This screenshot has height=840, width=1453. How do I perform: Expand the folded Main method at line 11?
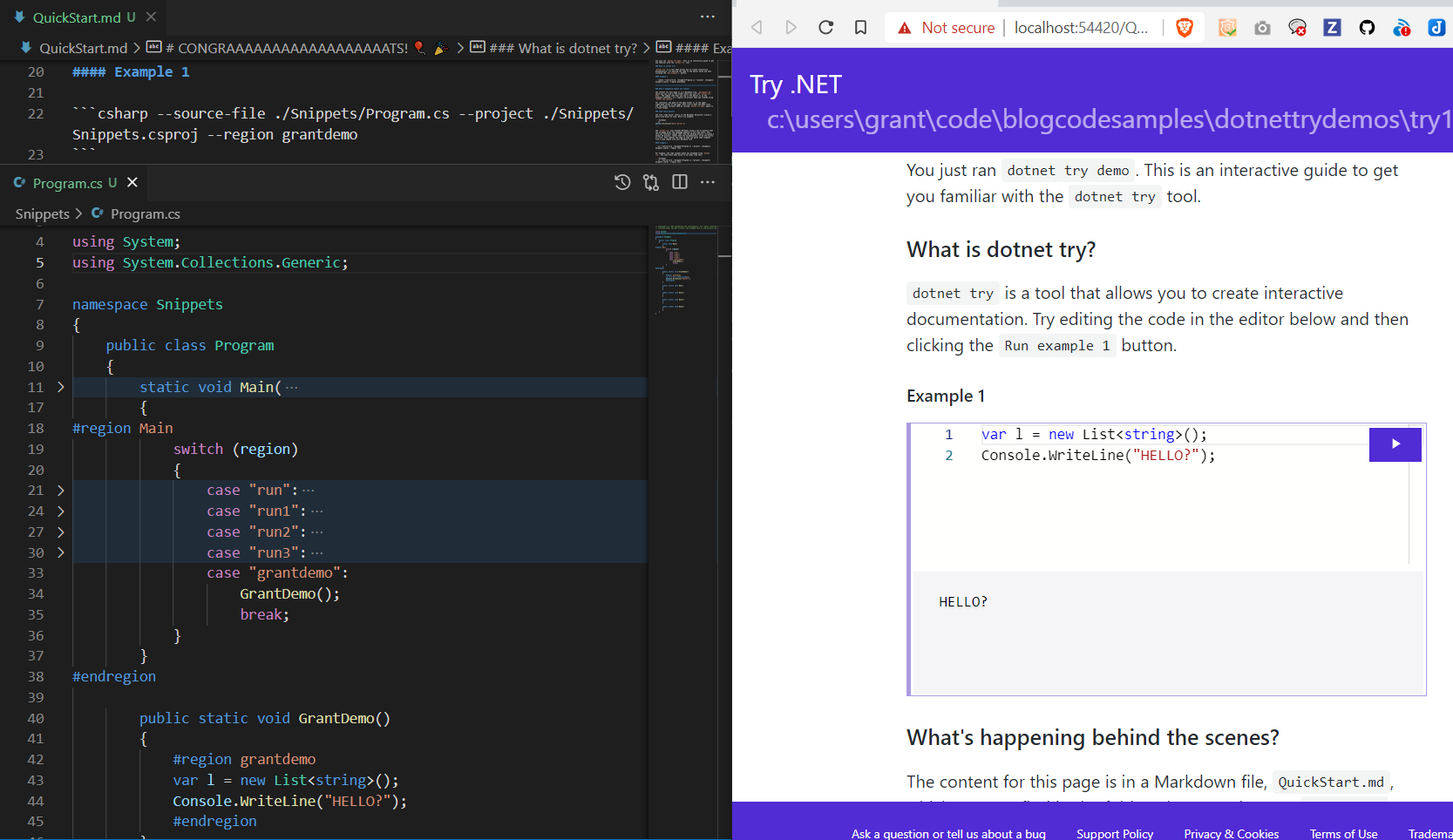click(60, 387)
